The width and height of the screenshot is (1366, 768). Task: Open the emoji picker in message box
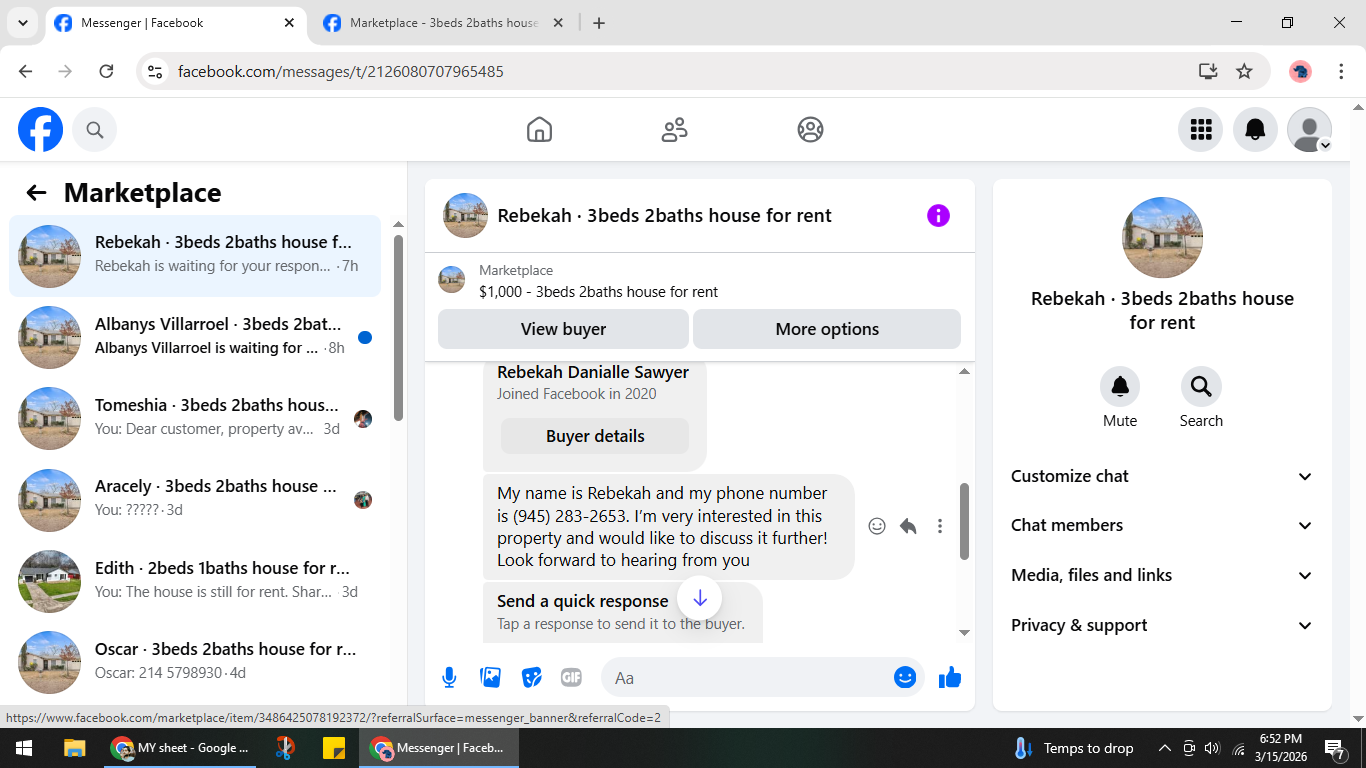coord(905,678)
